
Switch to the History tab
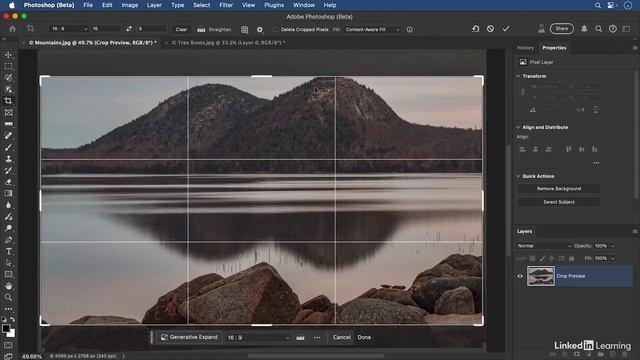(525, 48)
